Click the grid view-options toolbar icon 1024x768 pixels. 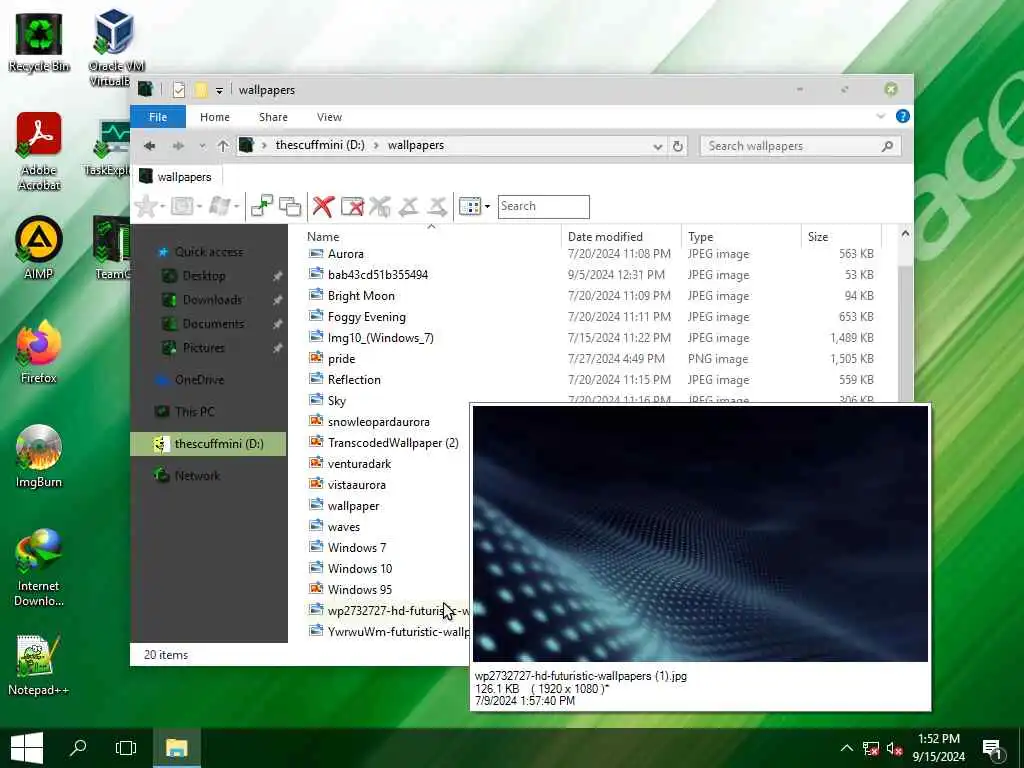(470, 206)
